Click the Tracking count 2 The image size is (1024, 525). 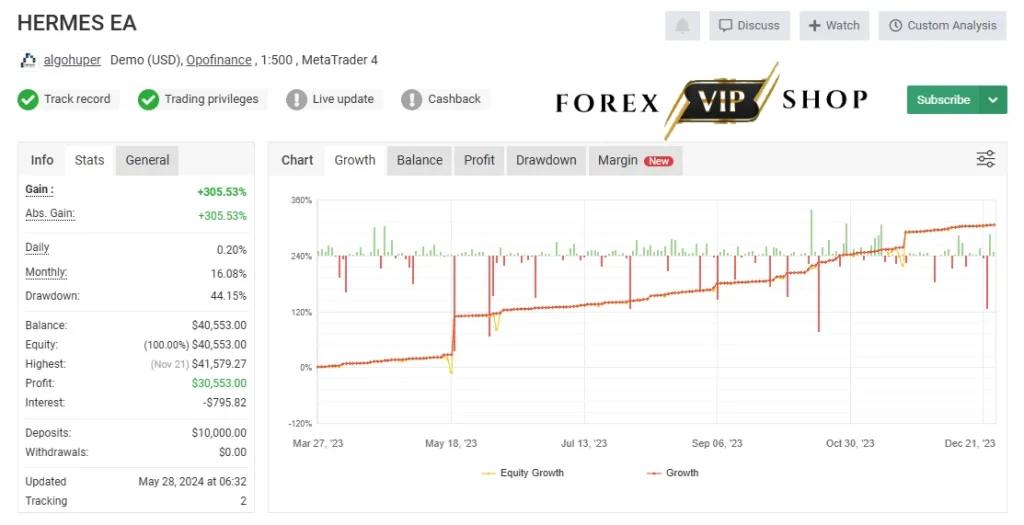243,501
